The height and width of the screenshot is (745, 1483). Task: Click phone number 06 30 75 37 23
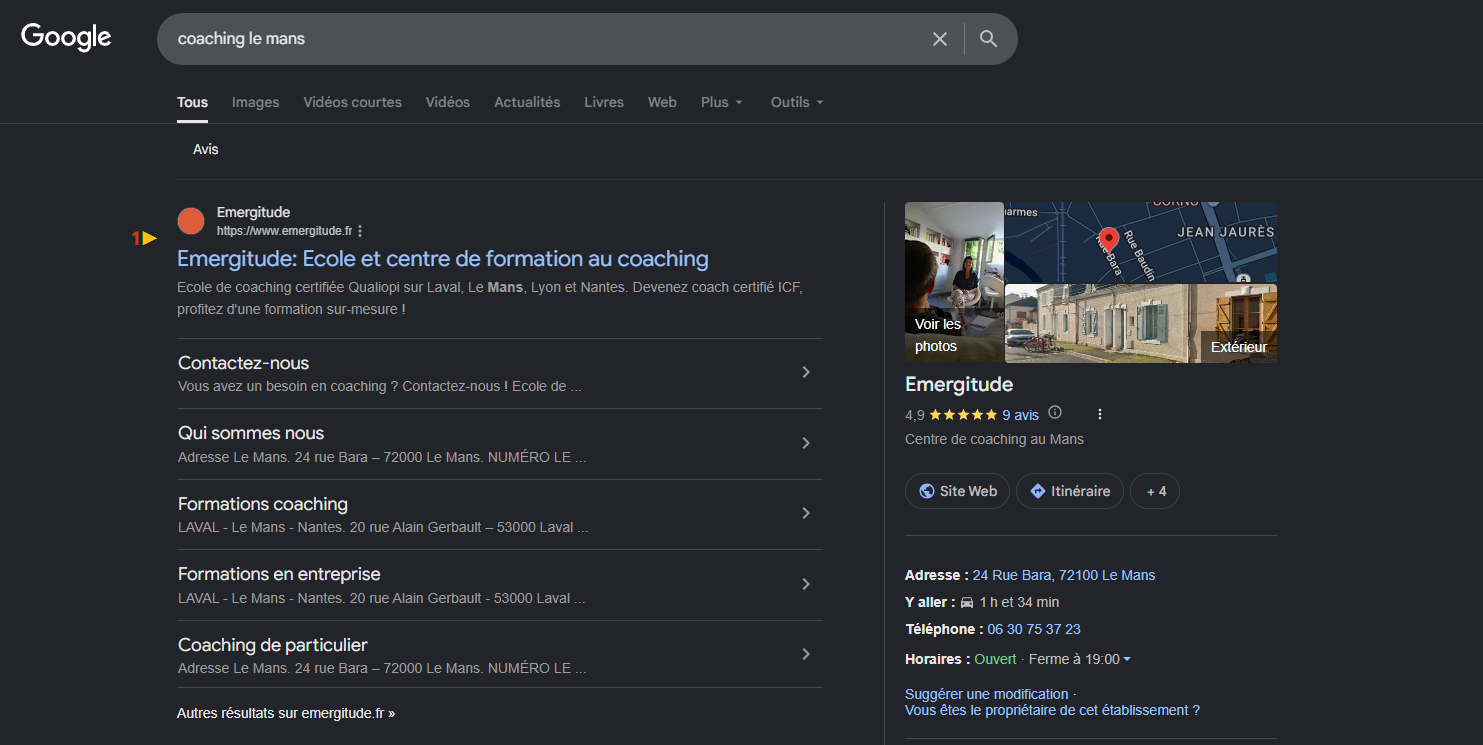point(1034,629)
